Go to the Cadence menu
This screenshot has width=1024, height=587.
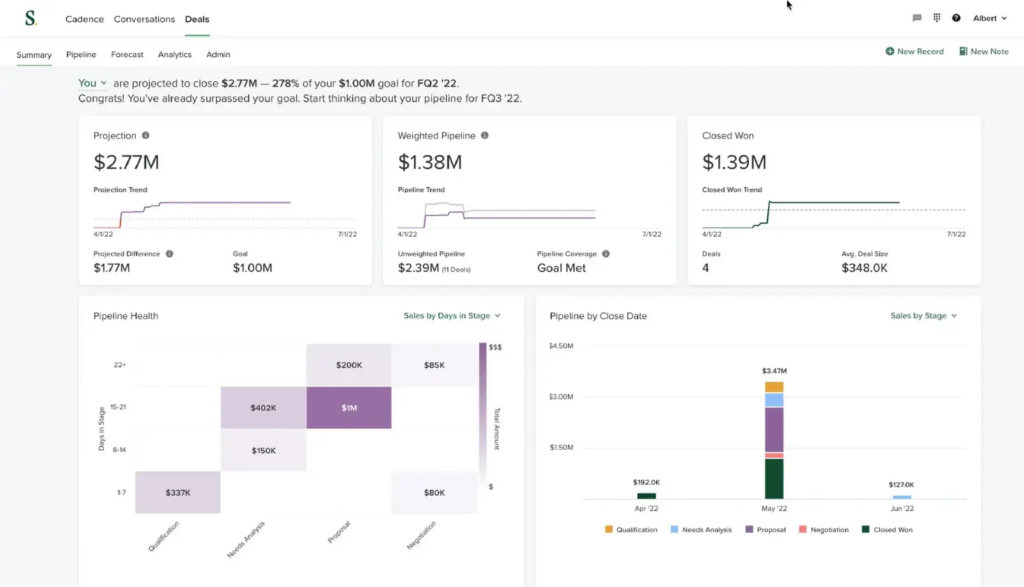point(84,19)
